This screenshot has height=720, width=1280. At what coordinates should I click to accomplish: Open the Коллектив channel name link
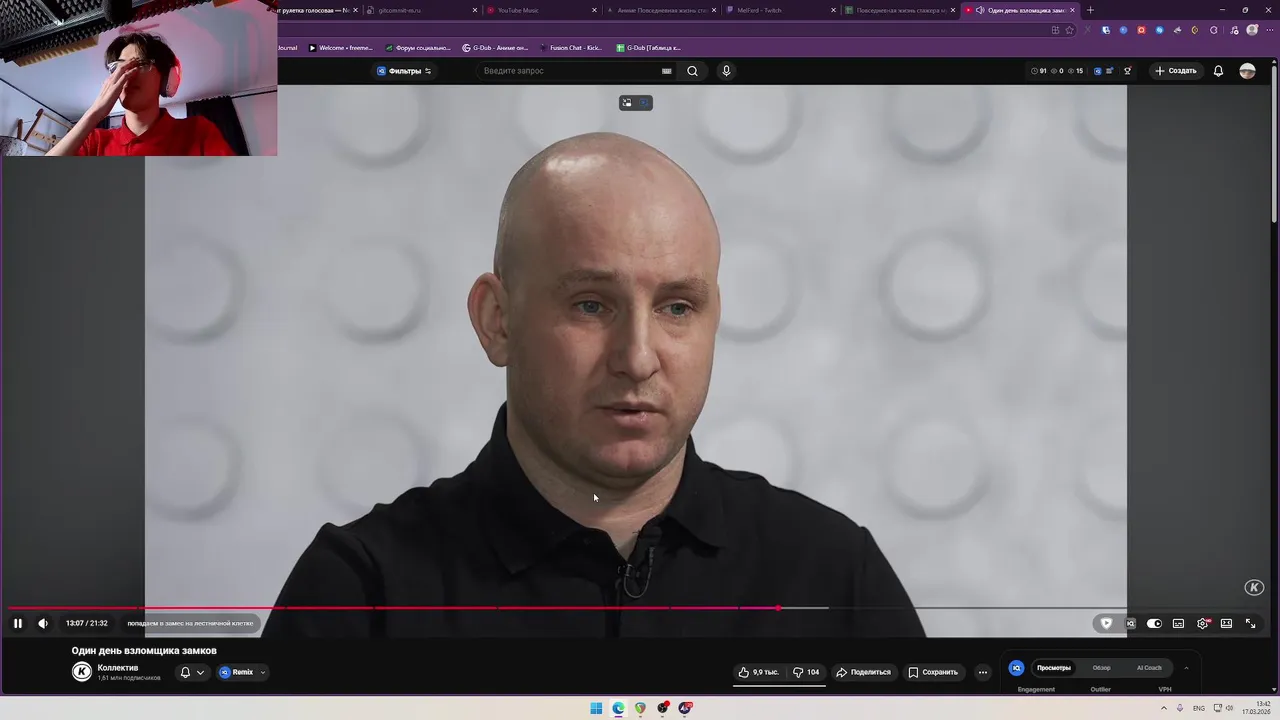tap(118, 667)
